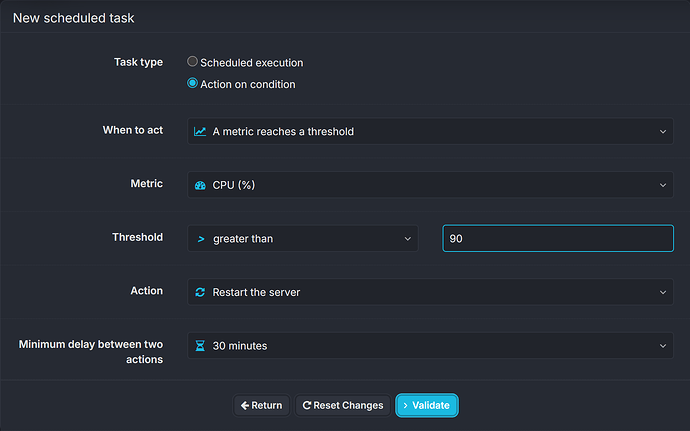Click the threshold value field containing 90
Viewport: 690px width, 431px height.
point(558,239)
